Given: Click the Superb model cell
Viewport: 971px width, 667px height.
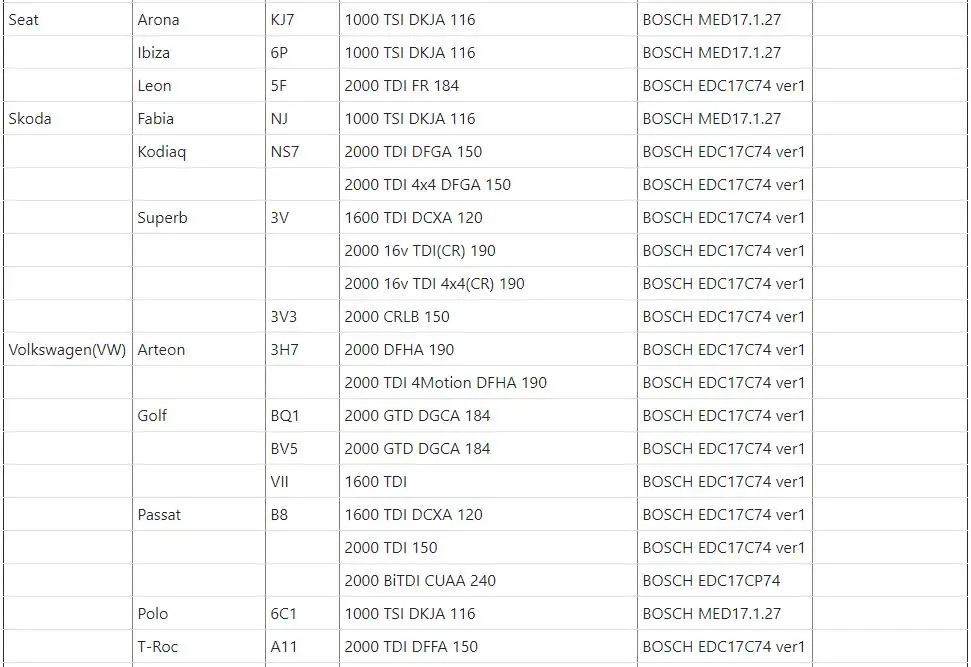Looking at the screenshot, I should click(x=199, y=217).
